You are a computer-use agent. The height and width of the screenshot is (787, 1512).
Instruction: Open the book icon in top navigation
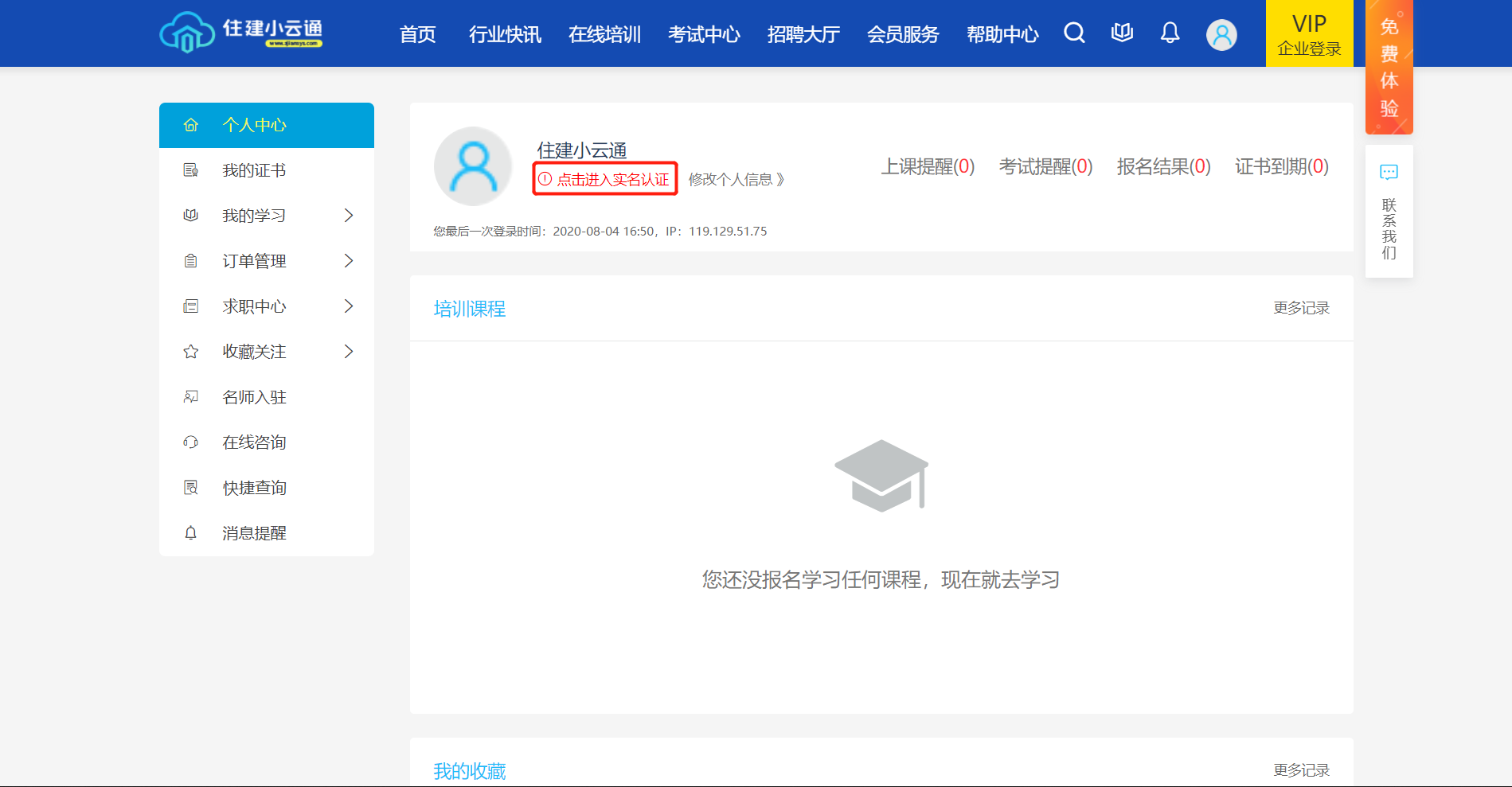(x=1122, y=33)
